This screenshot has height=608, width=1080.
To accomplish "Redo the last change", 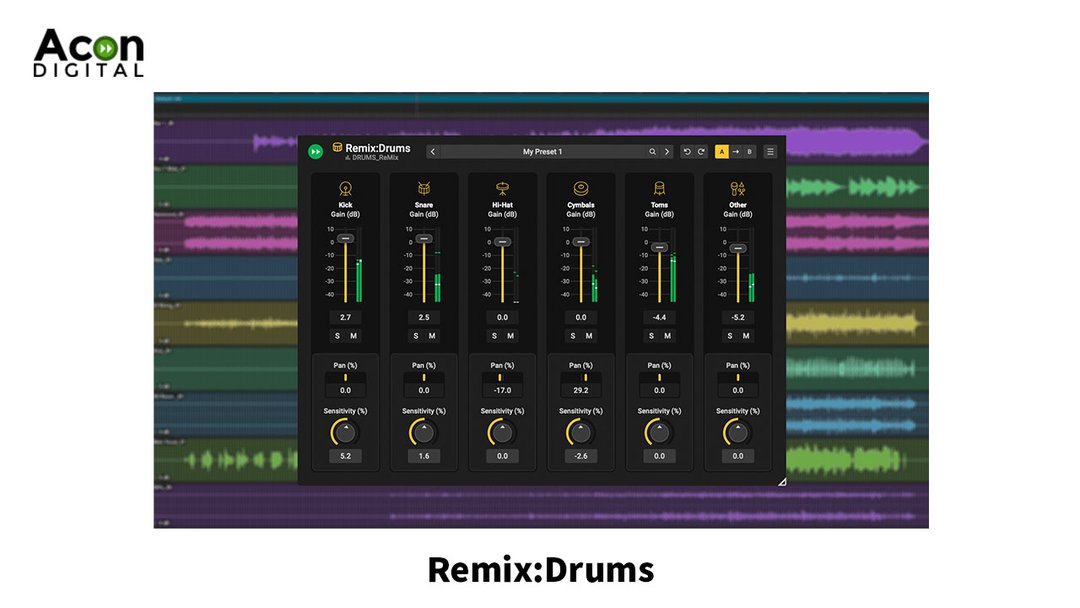I will pyautogui.click(x=701, y=152).
